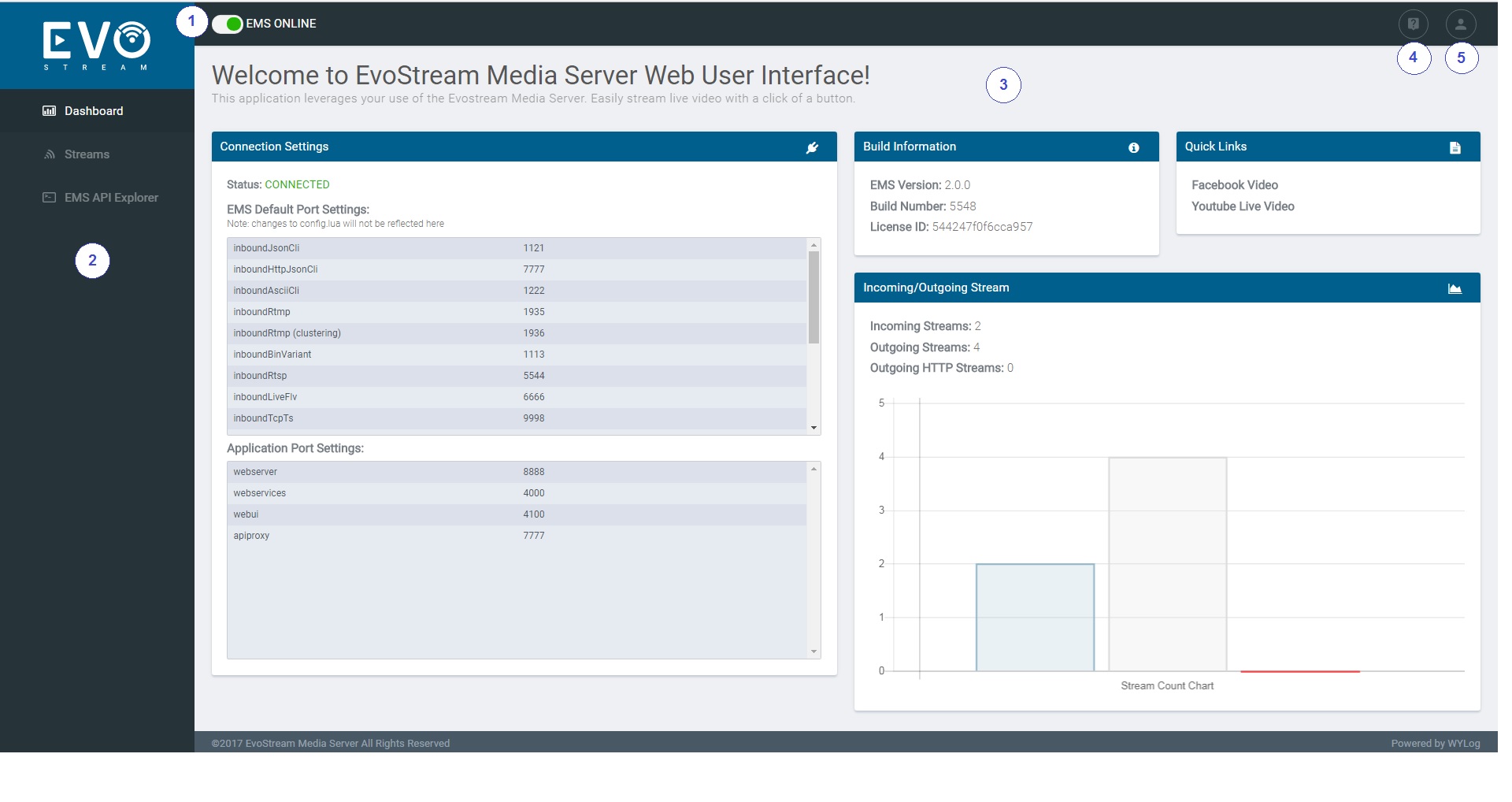The width and height of the screenshot is (1512, 802).
Task: Click the License ID value
Action: (982, 227)
